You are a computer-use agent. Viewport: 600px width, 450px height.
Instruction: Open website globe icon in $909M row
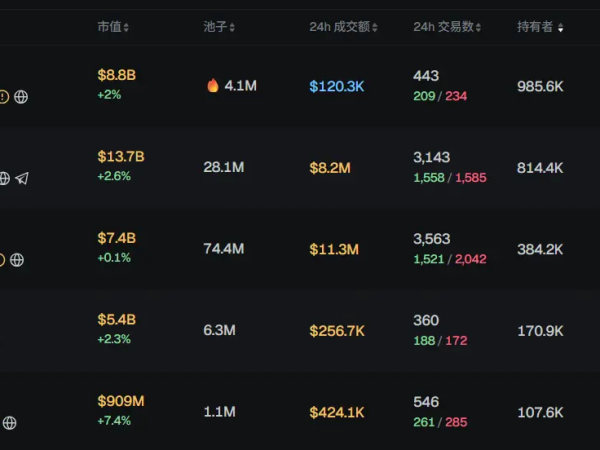click(10, 423)
